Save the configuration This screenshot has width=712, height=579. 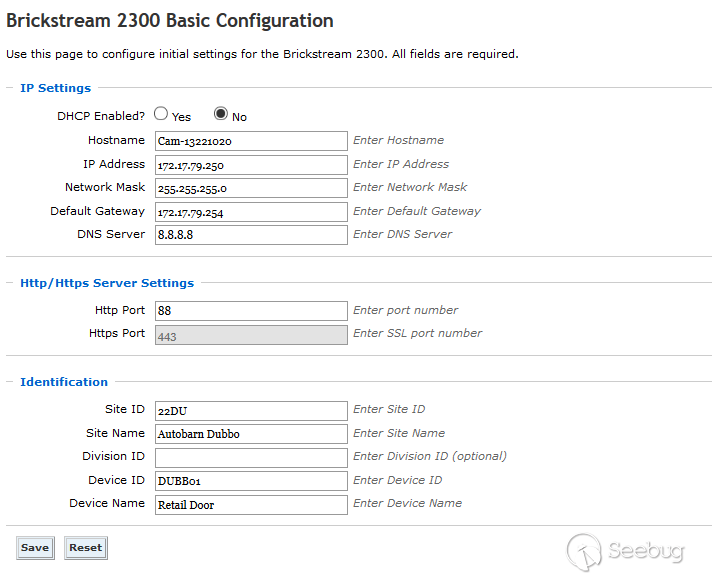click(x=35, y=548)
